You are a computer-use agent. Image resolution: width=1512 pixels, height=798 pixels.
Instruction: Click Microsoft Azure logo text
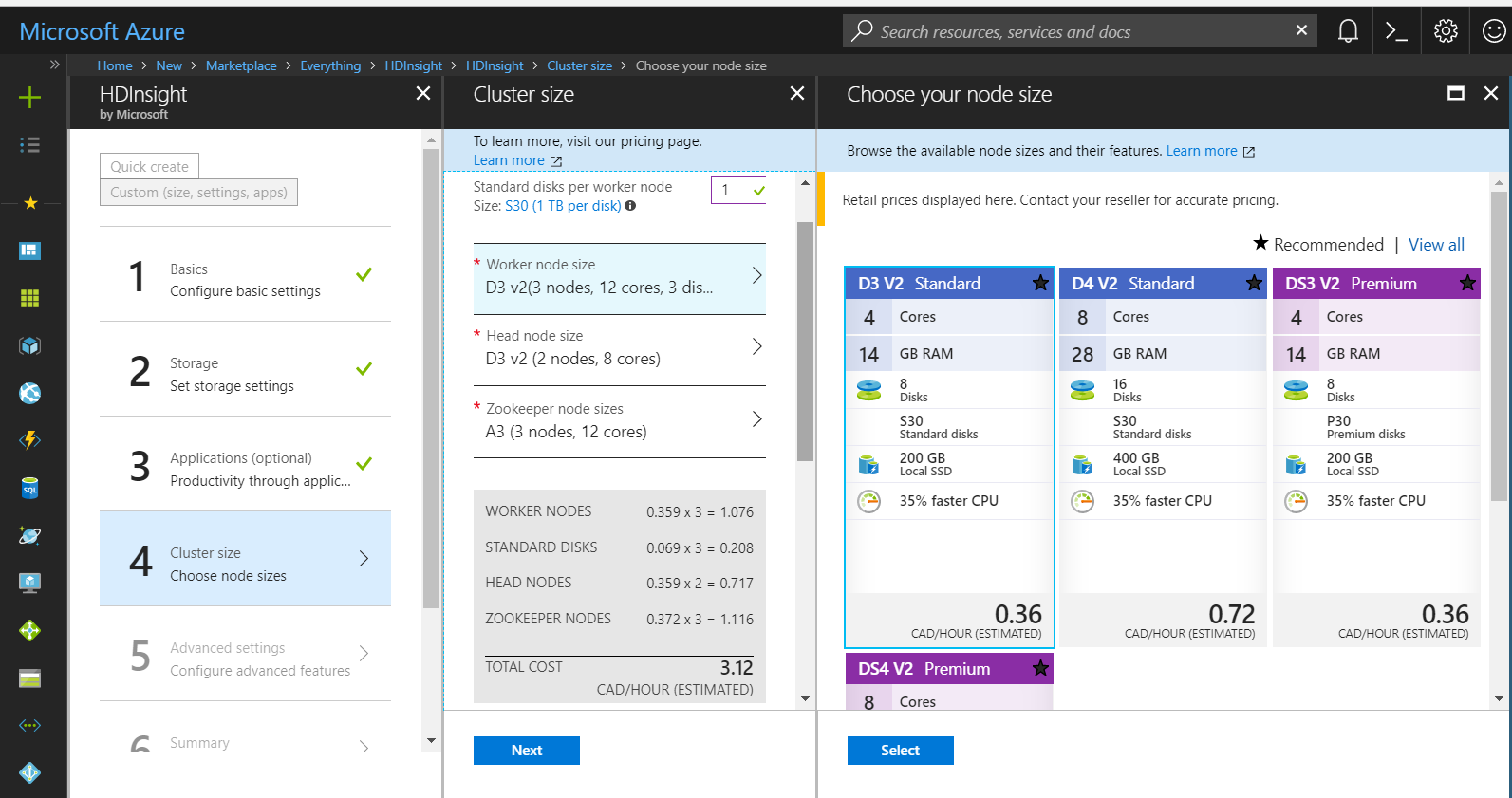[102, 31]
